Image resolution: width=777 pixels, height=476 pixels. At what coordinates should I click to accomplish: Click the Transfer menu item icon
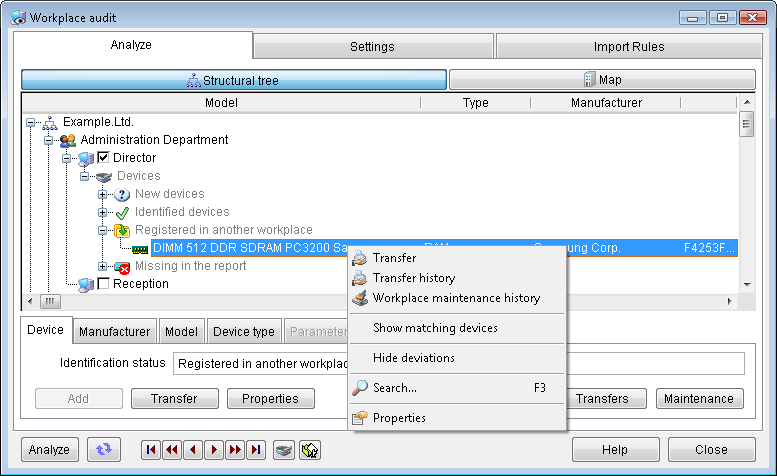point(360,258)
